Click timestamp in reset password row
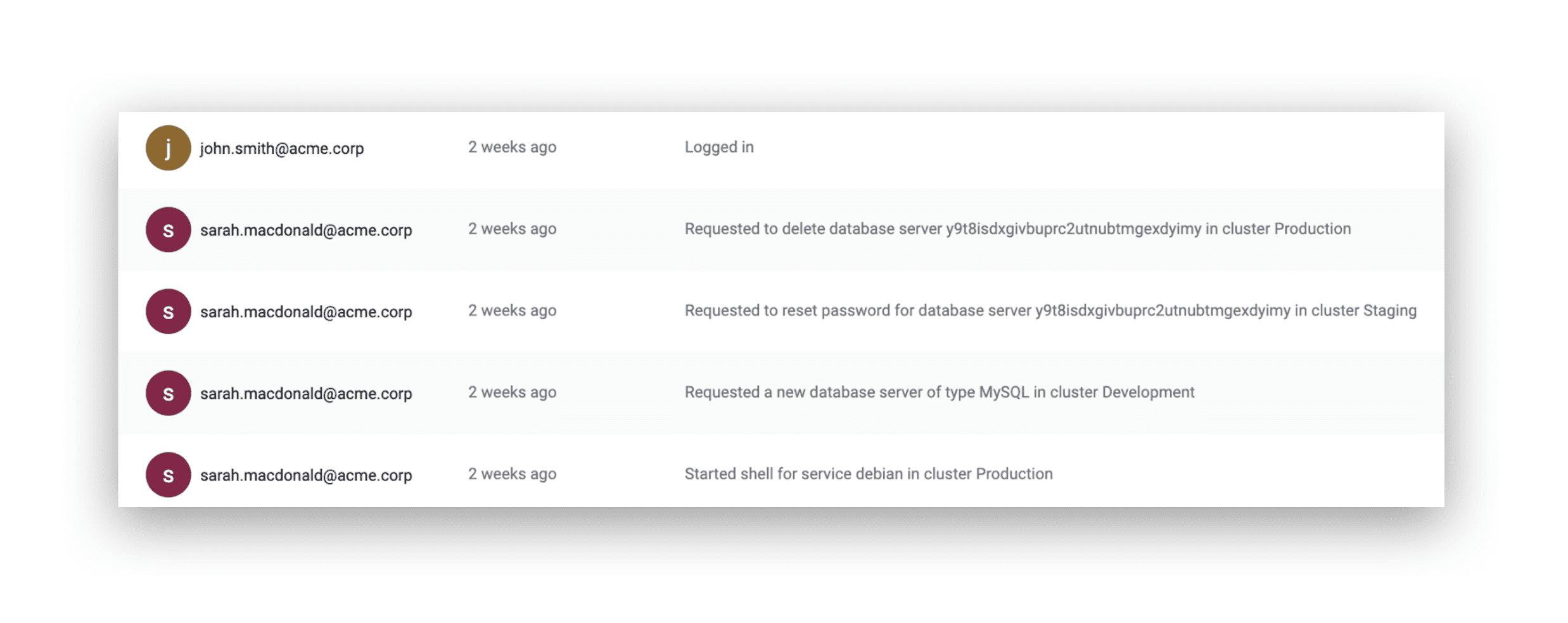The image size is (1568, 623). pyautogui.click(x=512, y=310)
